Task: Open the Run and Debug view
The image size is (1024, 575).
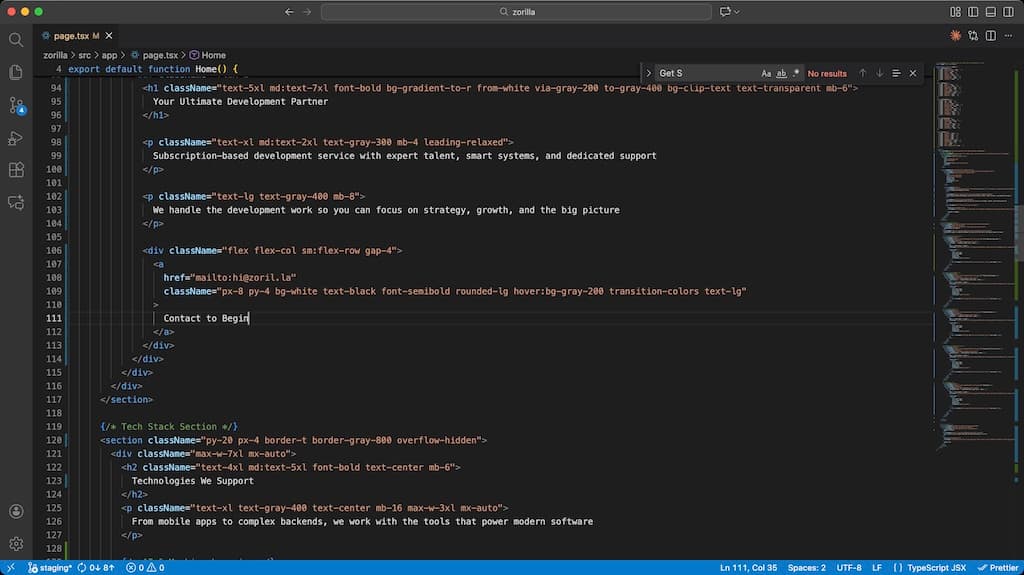Action: pyautogui.click(x=16, y=138)
